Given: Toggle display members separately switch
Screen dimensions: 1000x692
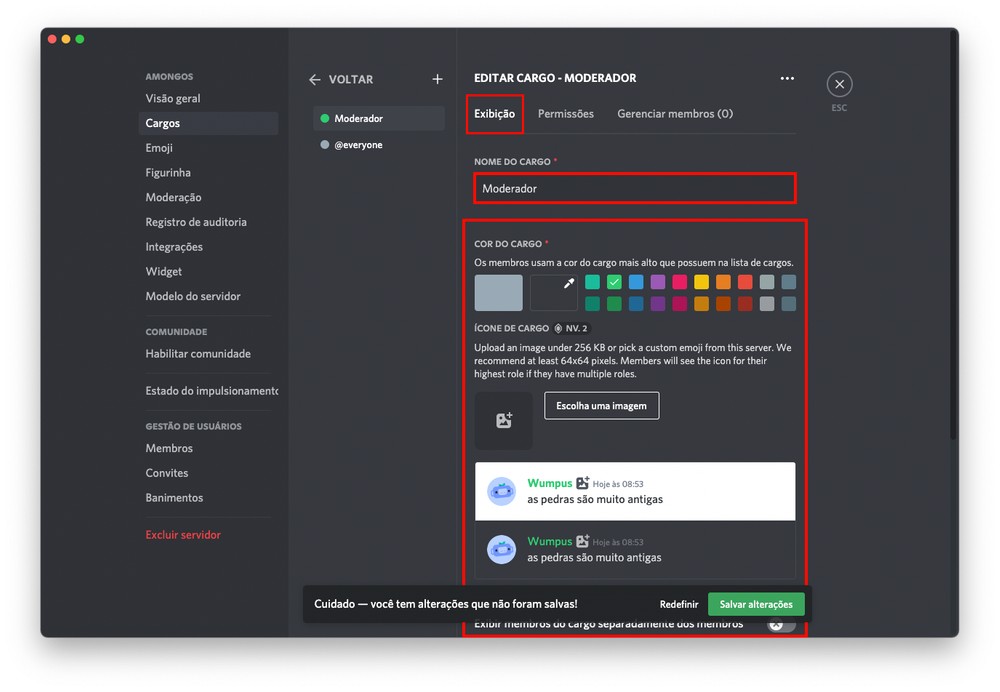Looking at the screenshot, I should tap(781, 624).
